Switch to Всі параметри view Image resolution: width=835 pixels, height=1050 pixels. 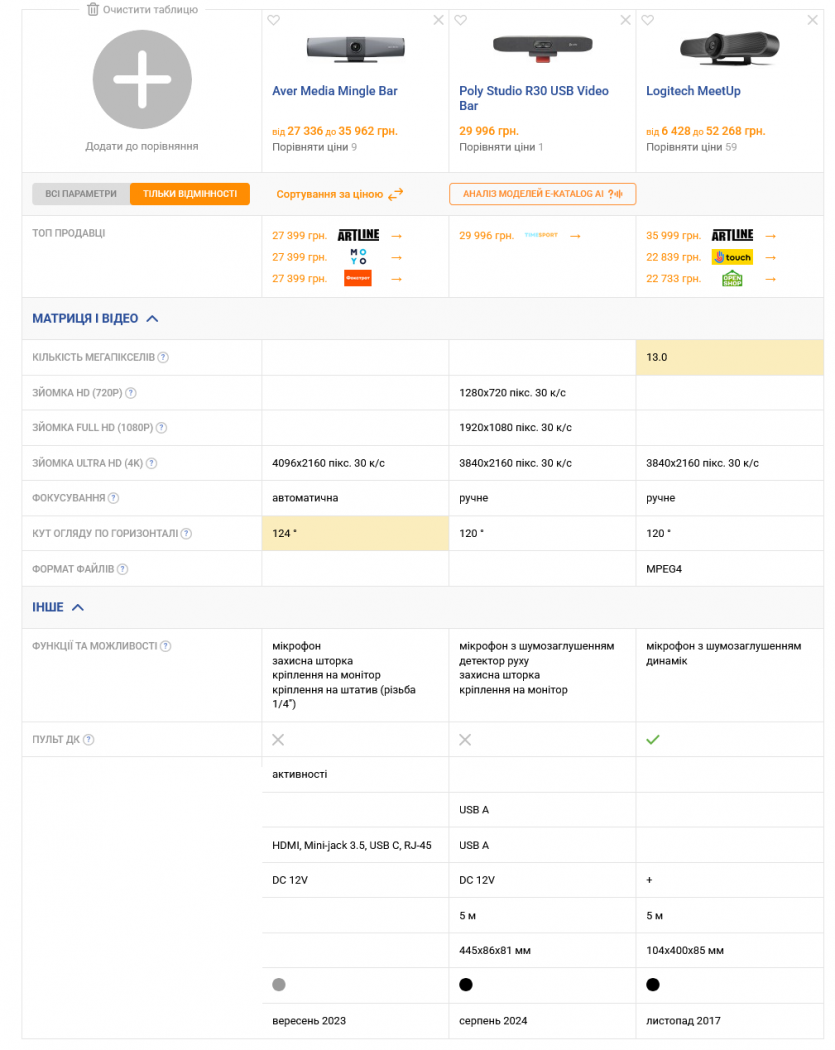coord(81,194)
